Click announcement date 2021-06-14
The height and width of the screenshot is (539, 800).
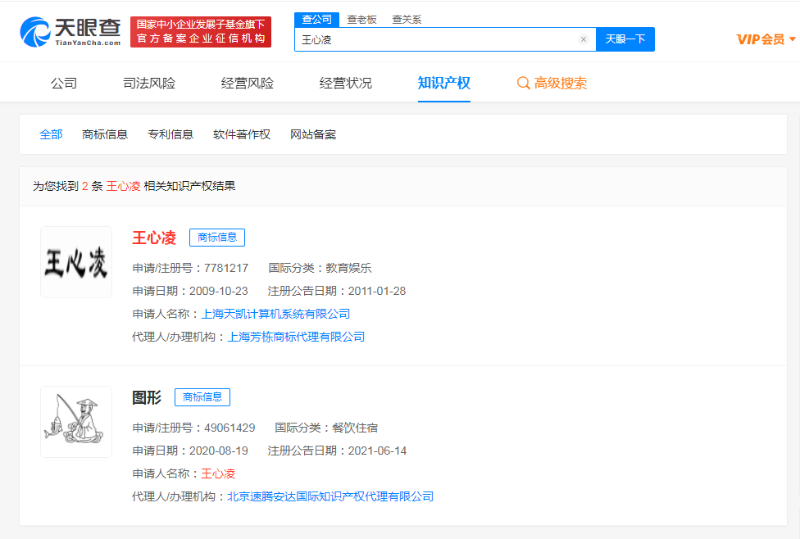click(378, 451)
